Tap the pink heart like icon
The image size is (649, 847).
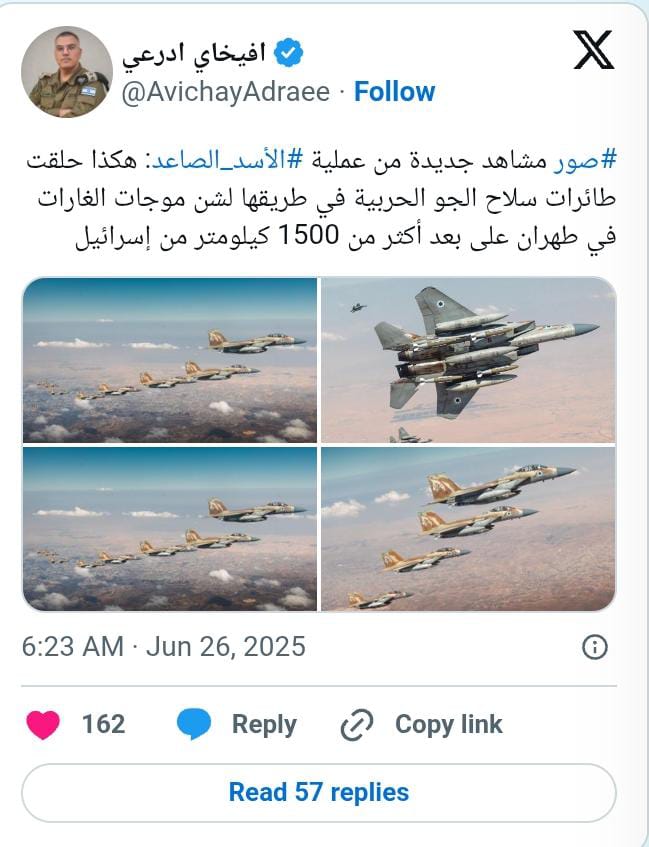[43, 724]
